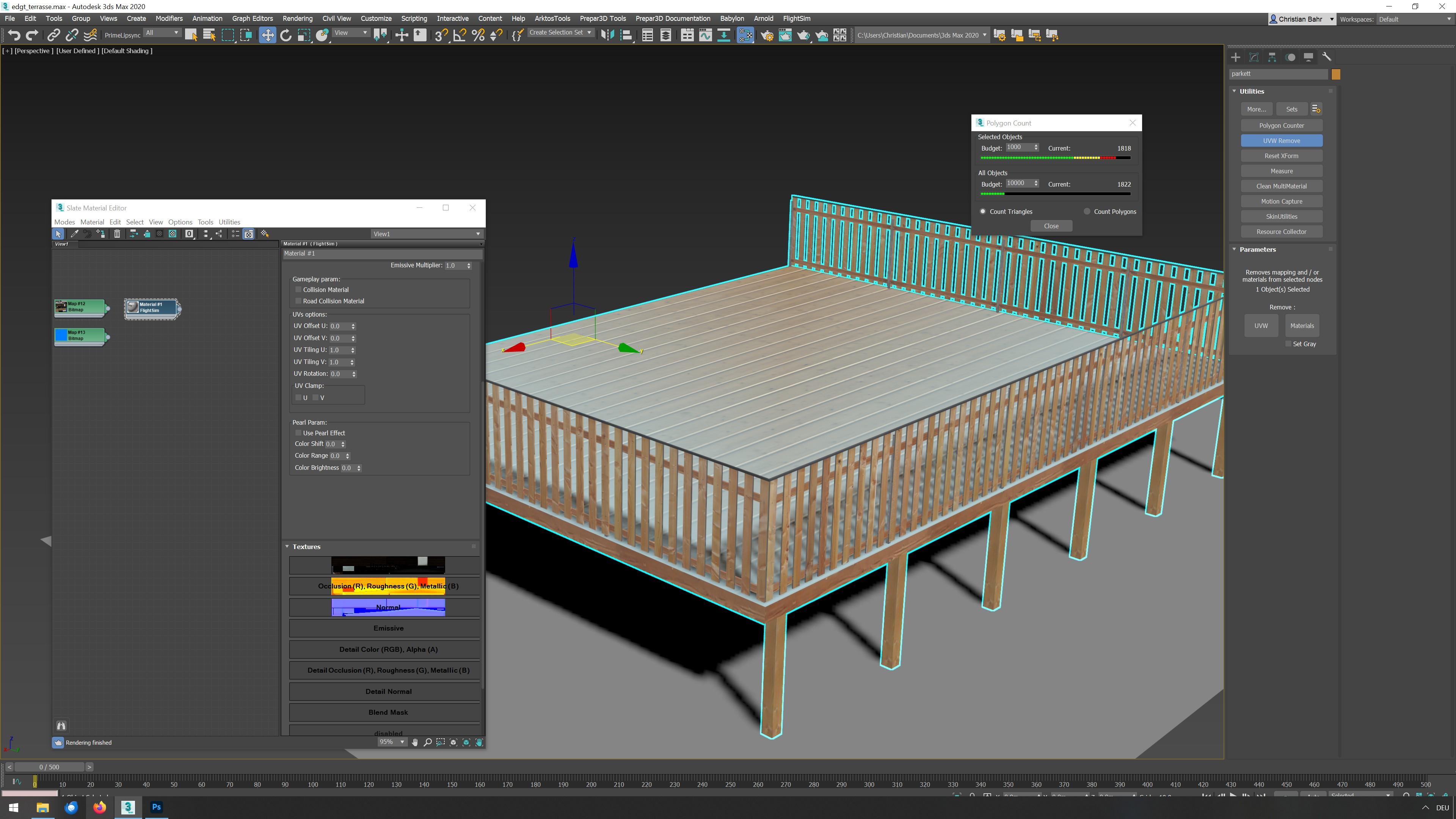The height and width of the screenshot is (819, 1456).
Task: Activate the Select and Rotate tool
Action: [286, 35]
